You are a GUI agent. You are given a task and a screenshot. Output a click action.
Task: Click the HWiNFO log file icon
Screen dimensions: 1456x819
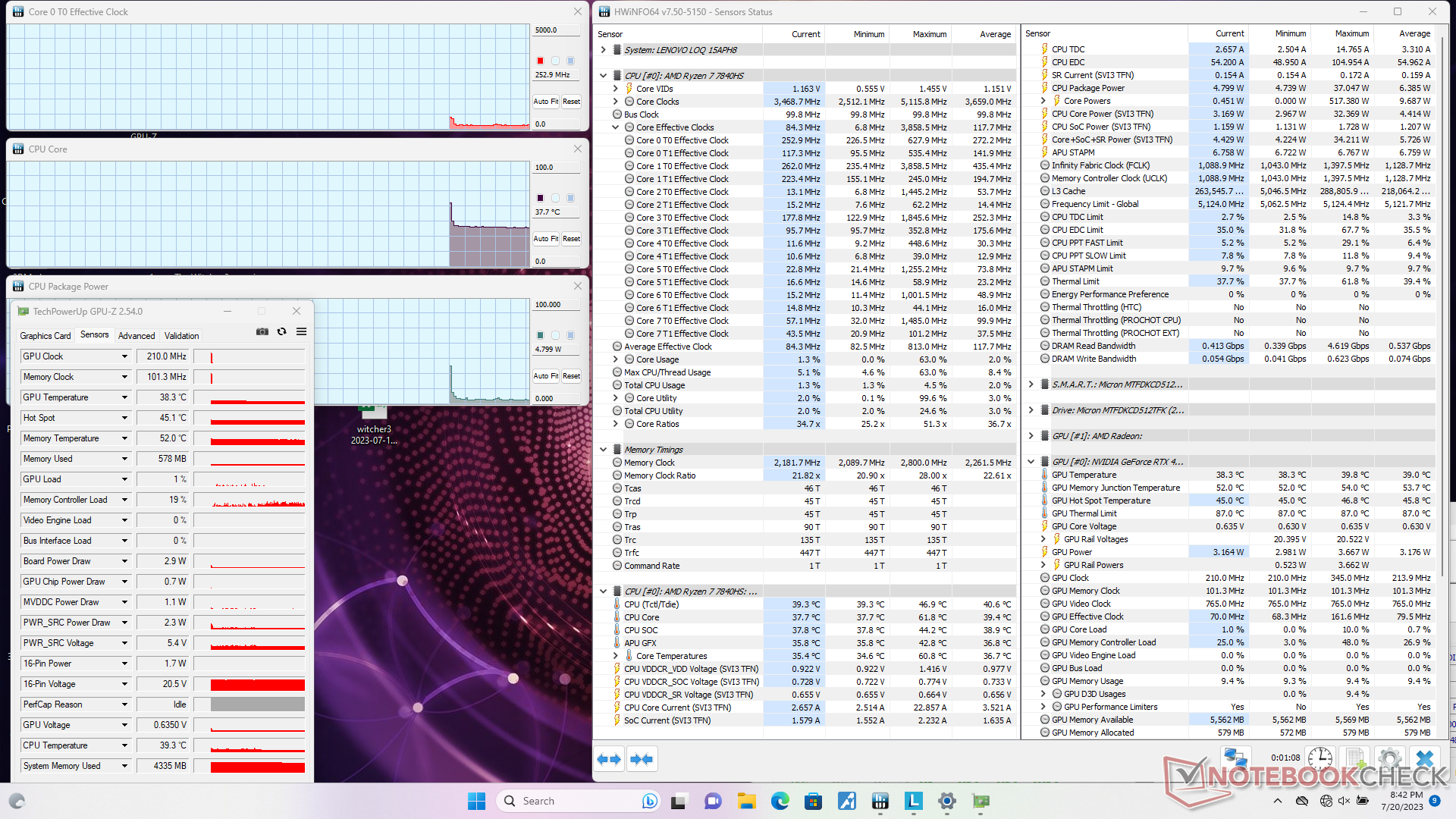(1354, 758)
